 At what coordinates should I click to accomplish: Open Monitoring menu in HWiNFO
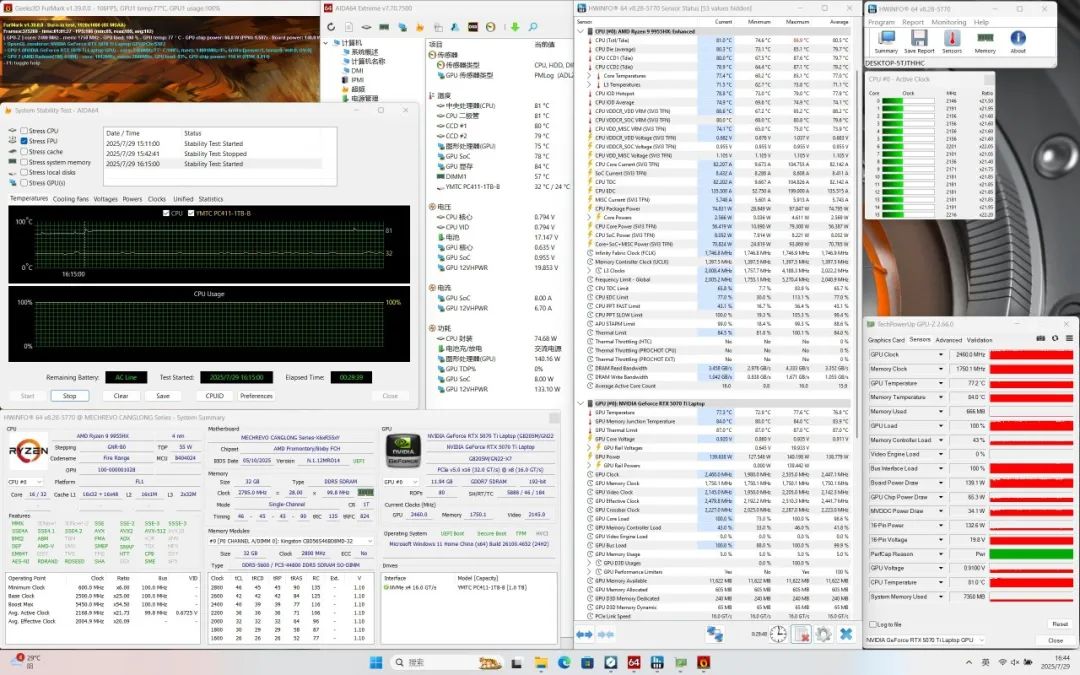point(948,22)
